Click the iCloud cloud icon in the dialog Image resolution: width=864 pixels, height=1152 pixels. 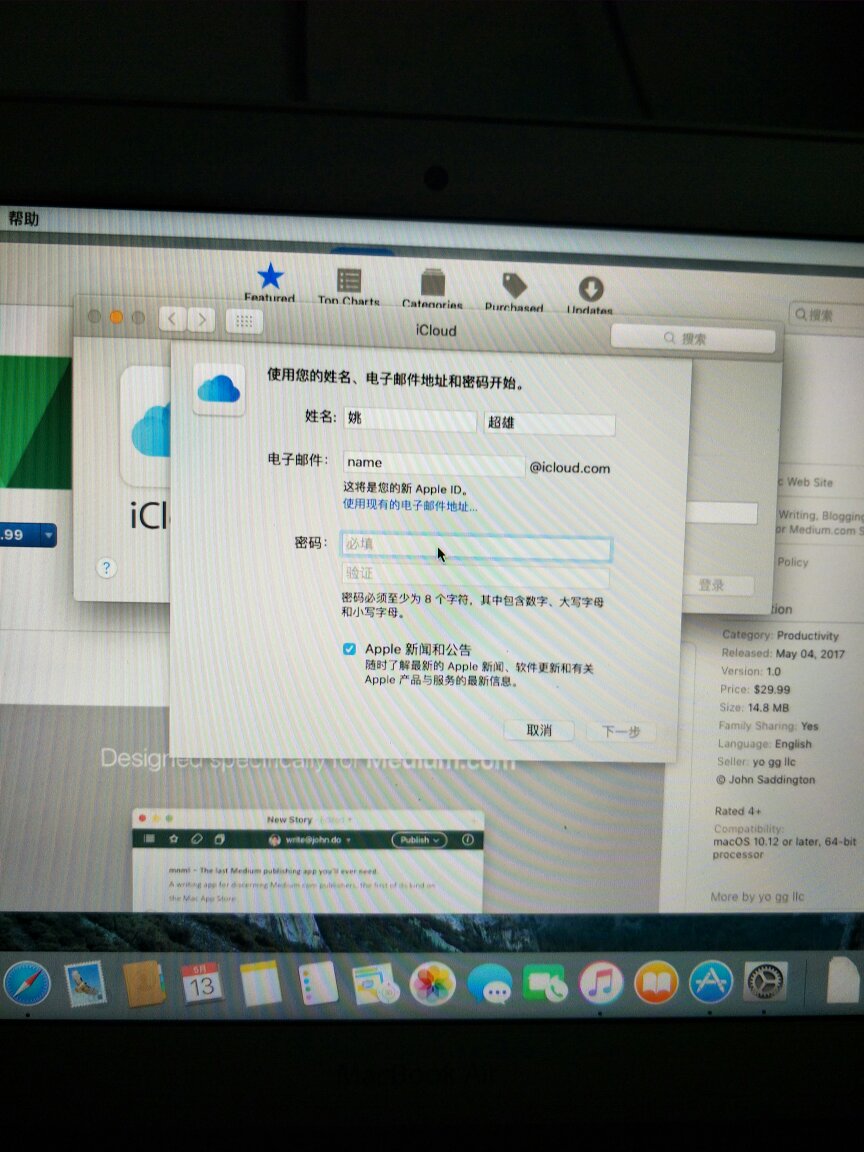pyautogui.click(x=218, y=388)
